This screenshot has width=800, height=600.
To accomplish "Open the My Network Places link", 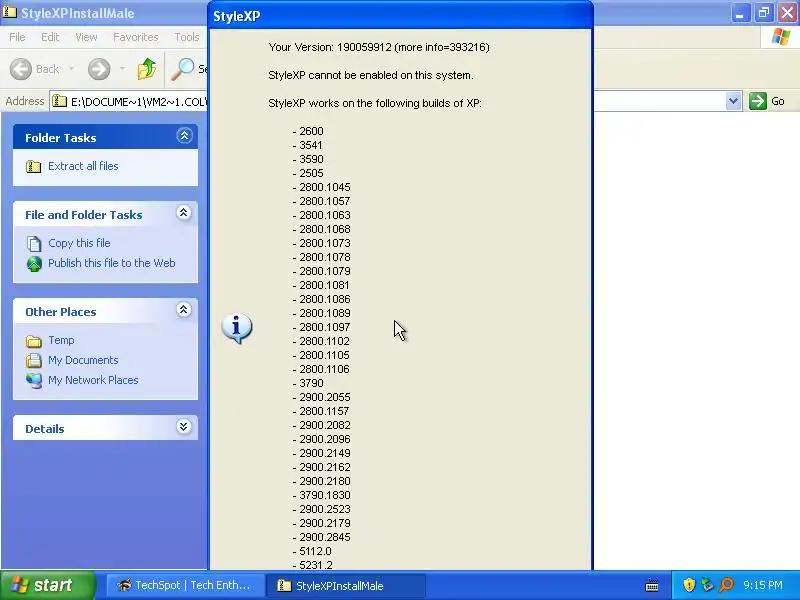I will 93,380.
